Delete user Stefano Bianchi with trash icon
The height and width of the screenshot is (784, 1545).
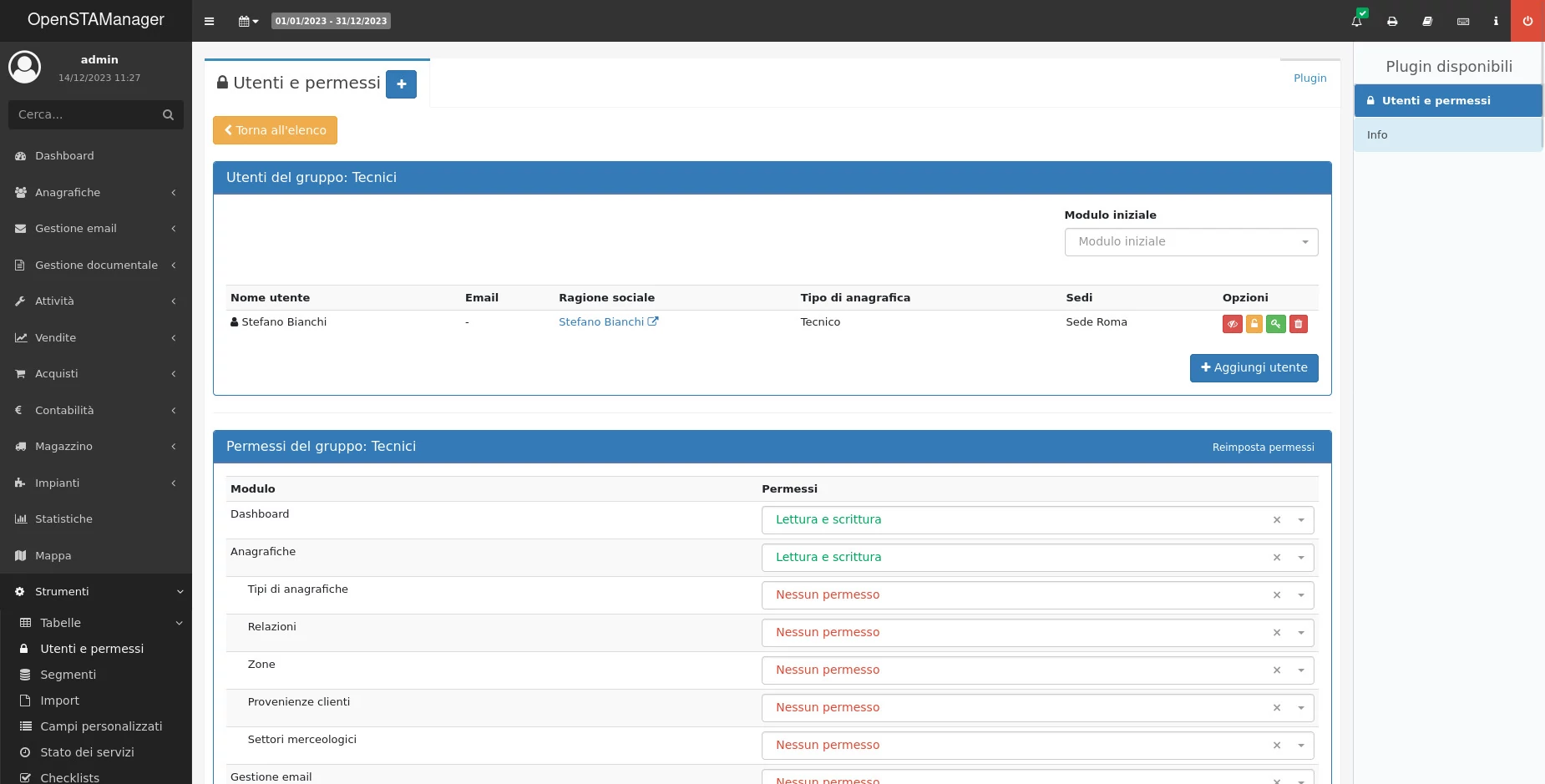click(1299, 324)
